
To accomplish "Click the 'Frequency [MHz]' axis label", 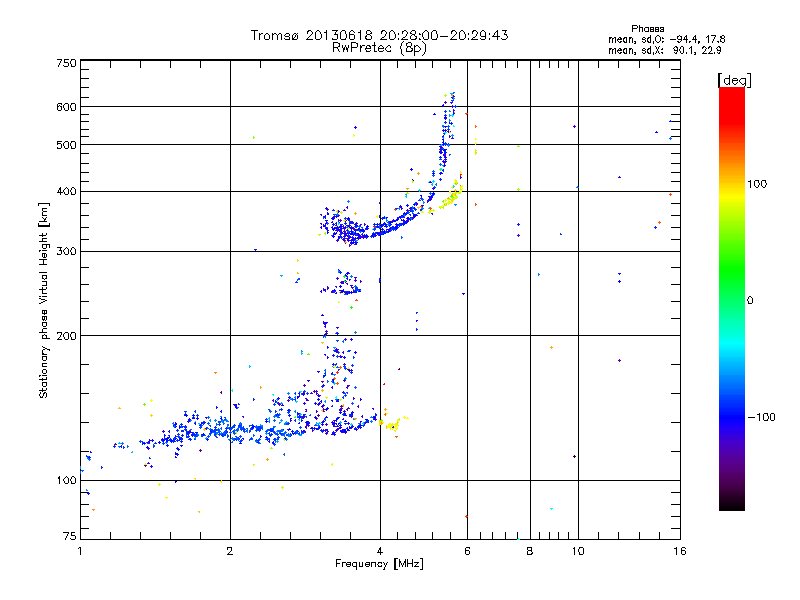I will (379, 564).
